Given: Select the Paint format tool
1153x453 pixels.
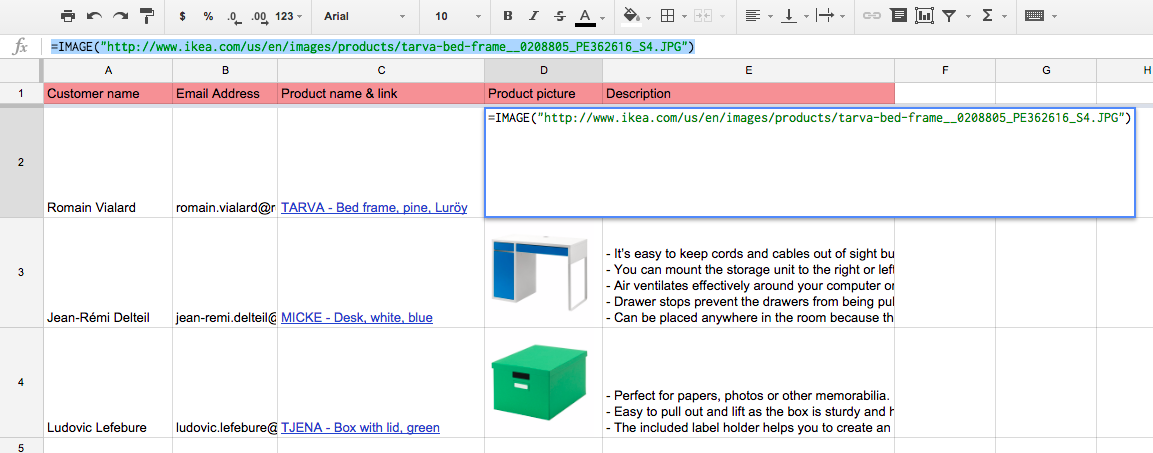Looking at the screenshot, I should pos(147,16).
